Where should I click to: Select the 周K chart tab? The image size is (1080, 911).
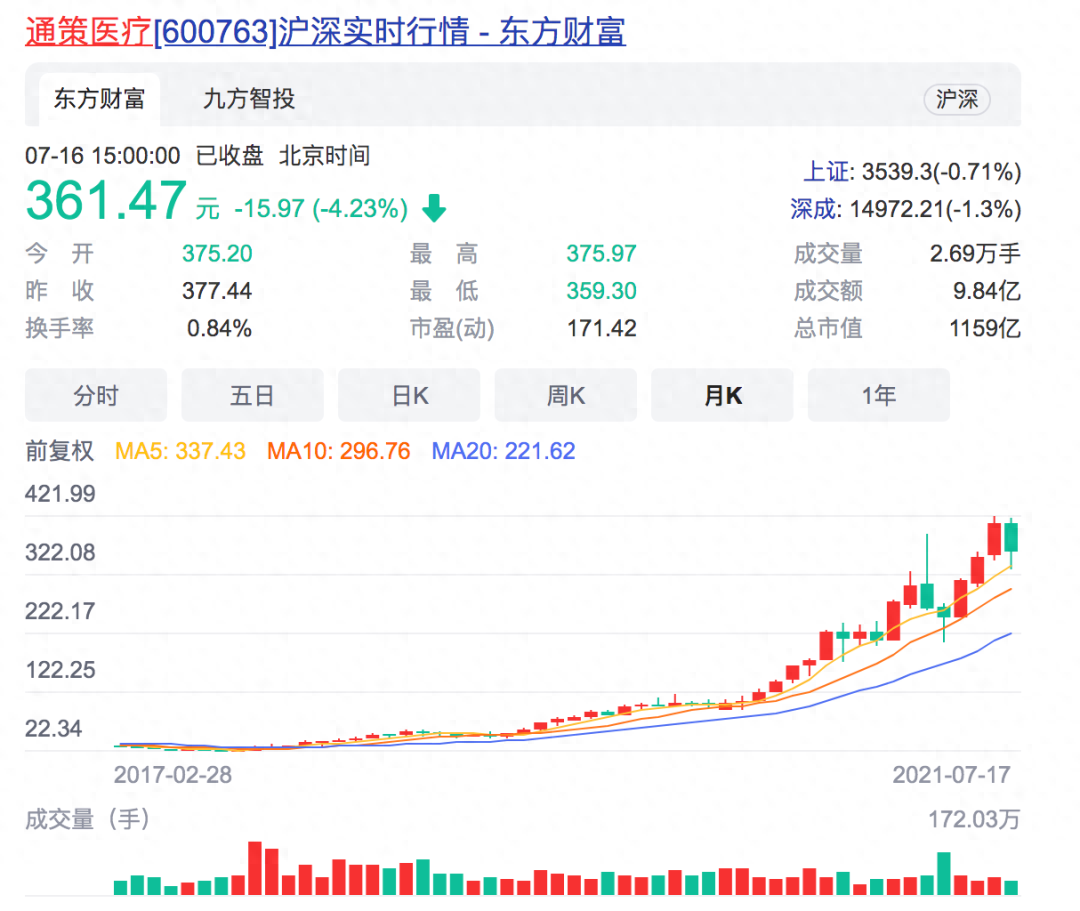(565, 395)
